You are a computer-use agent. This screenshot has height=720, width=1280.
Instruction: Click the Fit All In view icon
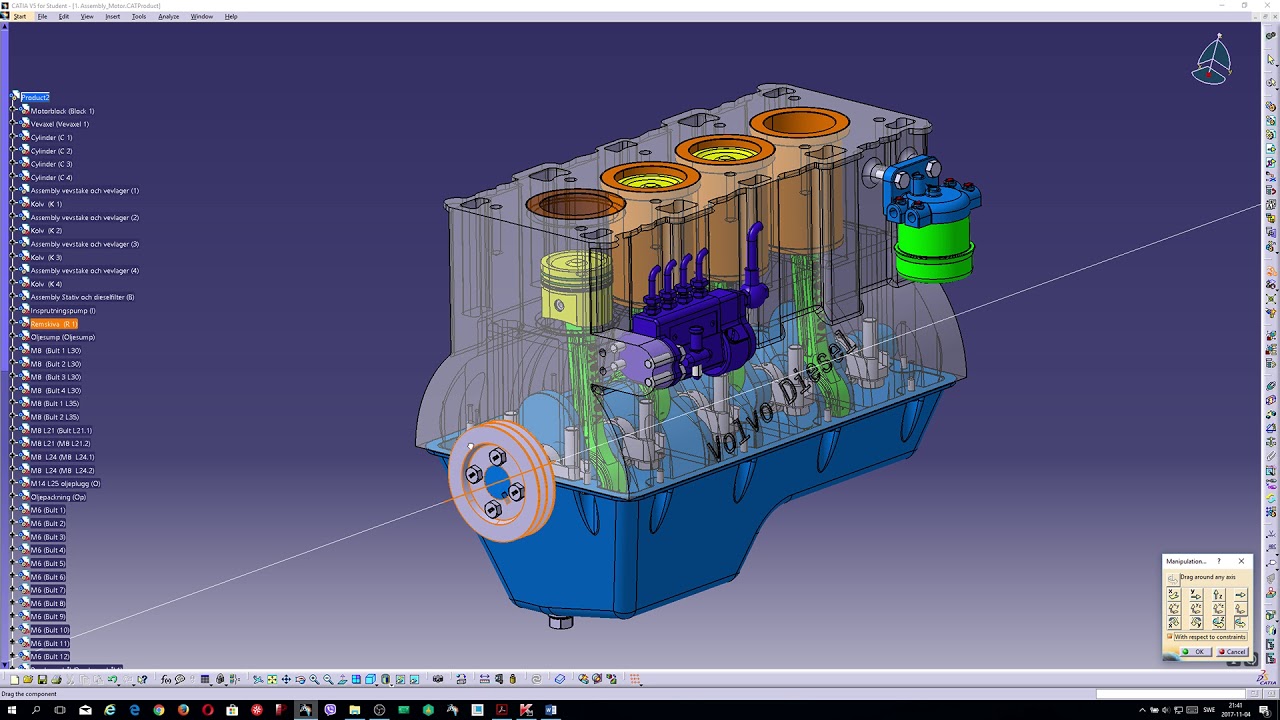click(272, 679)
